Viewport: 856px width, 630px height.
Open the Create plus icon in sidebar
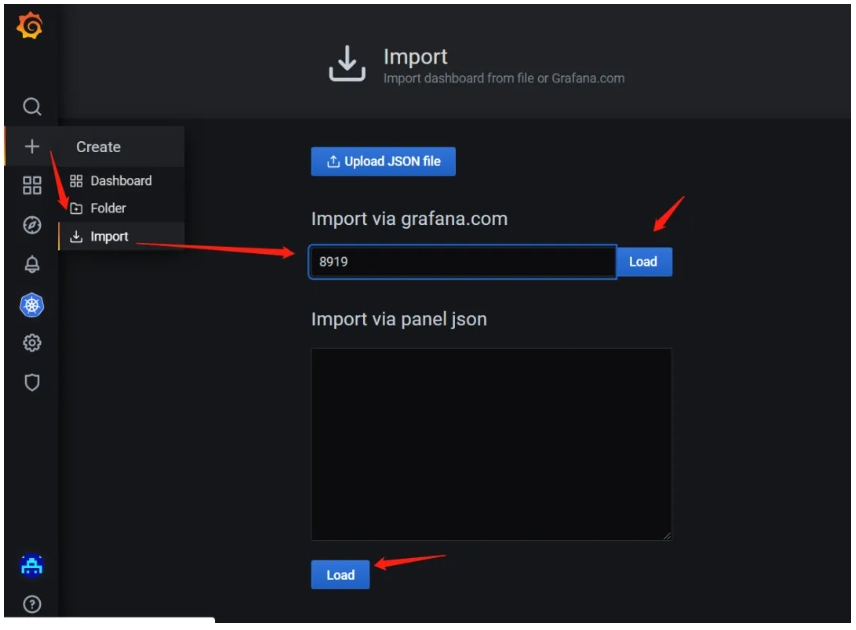tap(32, 146)
